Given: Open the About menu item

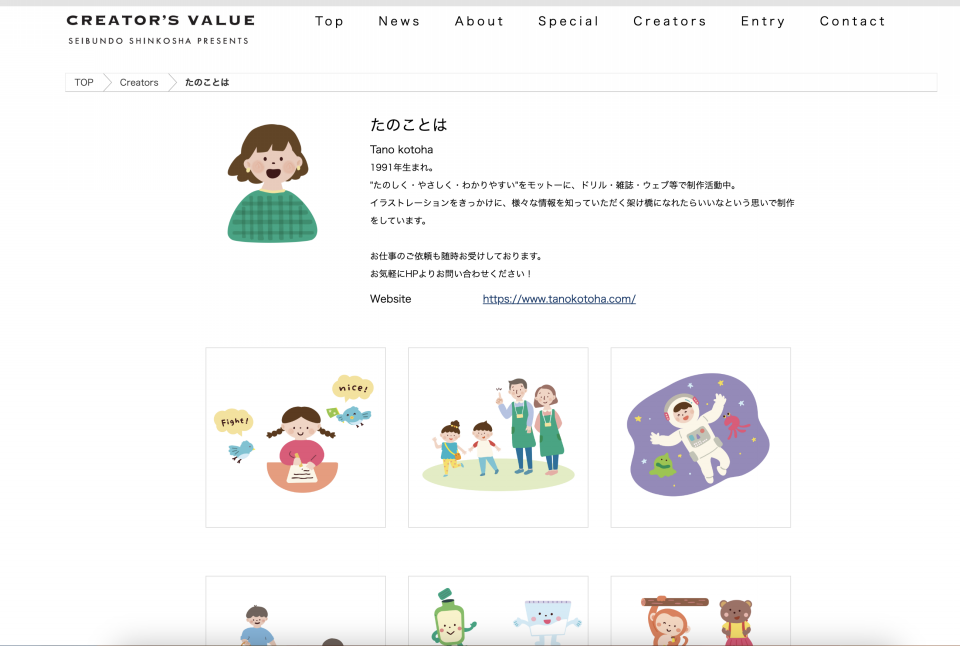Looking at the screenshot, I should (479, 21).
